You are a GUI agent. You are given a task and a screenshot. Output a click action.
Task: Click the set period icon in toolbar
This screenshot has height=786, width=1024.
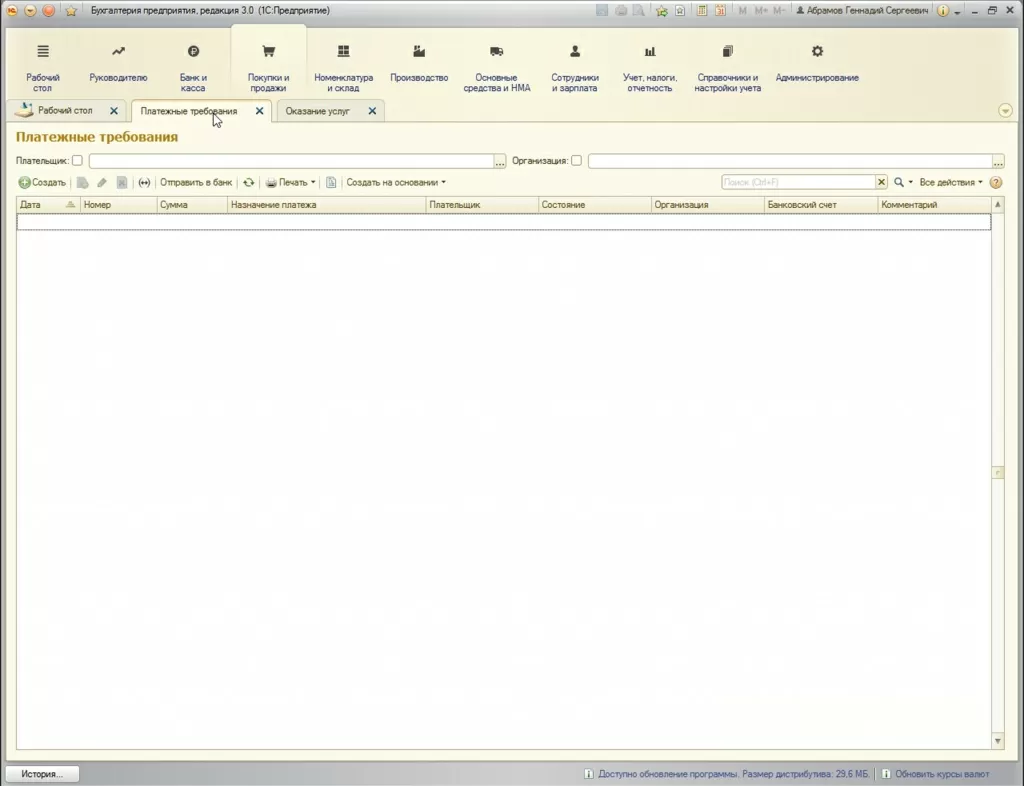pyautogui.click(x=144, y=183)
